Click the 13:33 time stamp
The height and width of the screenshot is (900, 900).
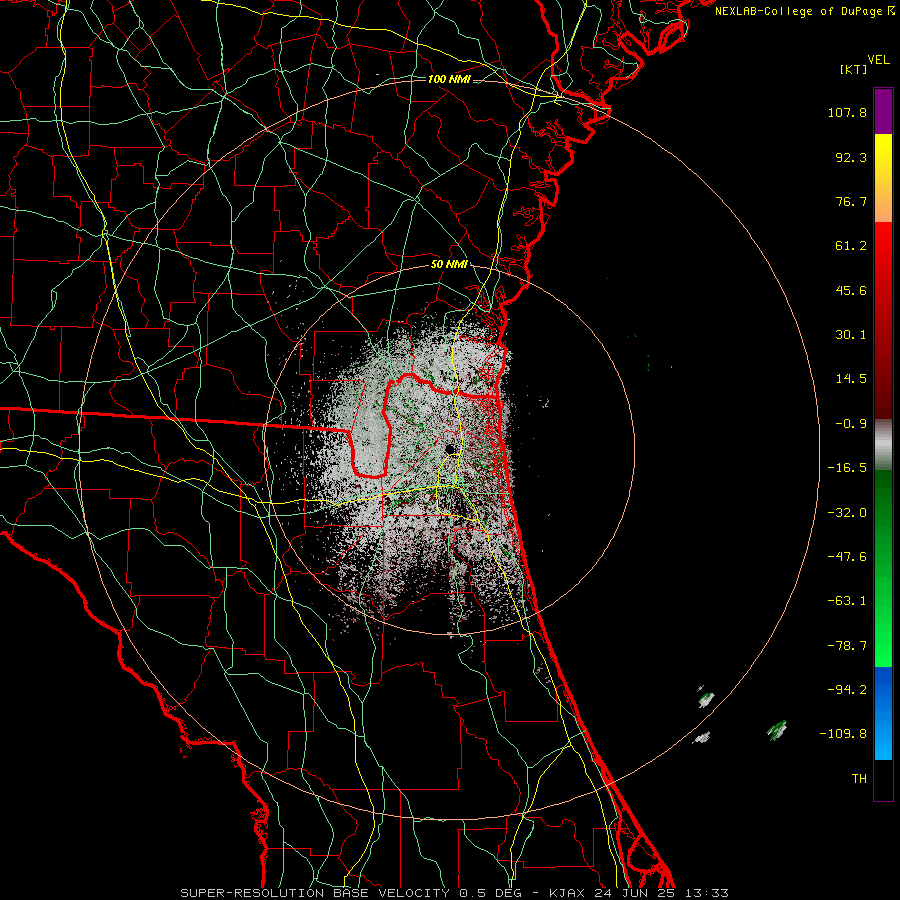click(708, 893)
